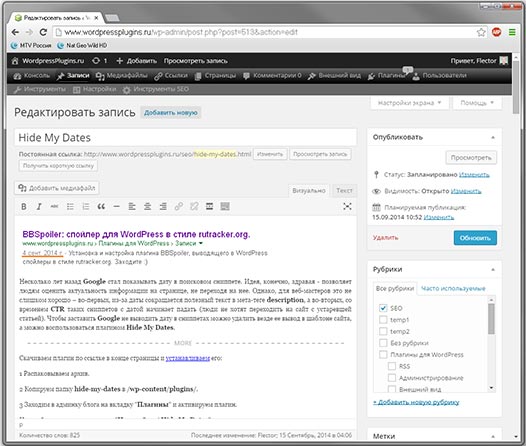The width and height of the screenshot is (526, 446).
Task: Open the Chrome hamburger menu
Action: click(x=512, y=32)
